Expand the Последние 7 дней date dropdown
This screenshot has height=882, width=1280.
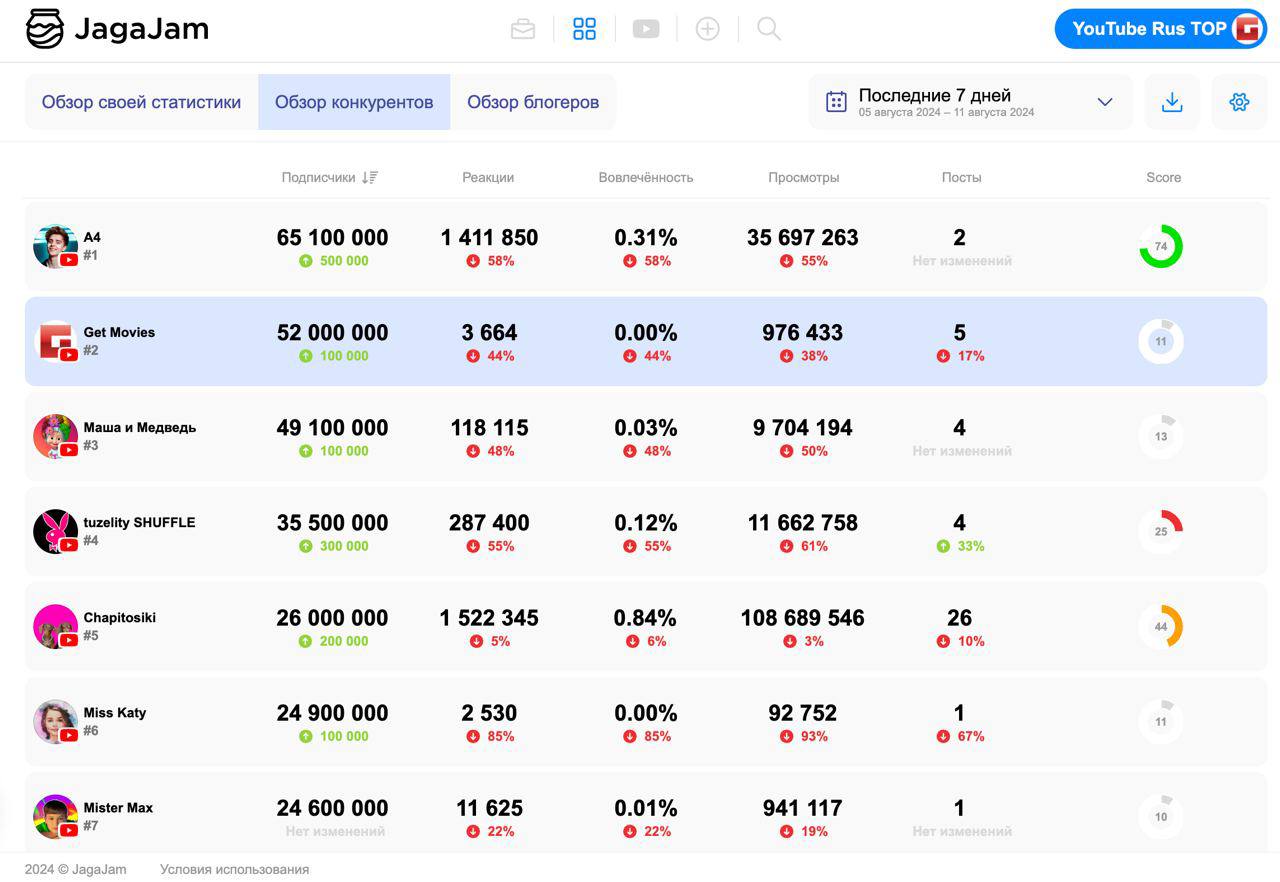point(1104,102)
